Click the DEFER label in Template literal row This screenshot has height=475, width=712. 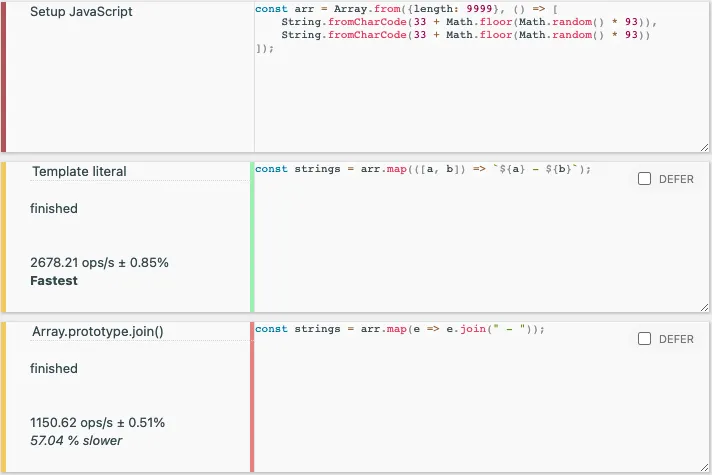tap(676, 179)
